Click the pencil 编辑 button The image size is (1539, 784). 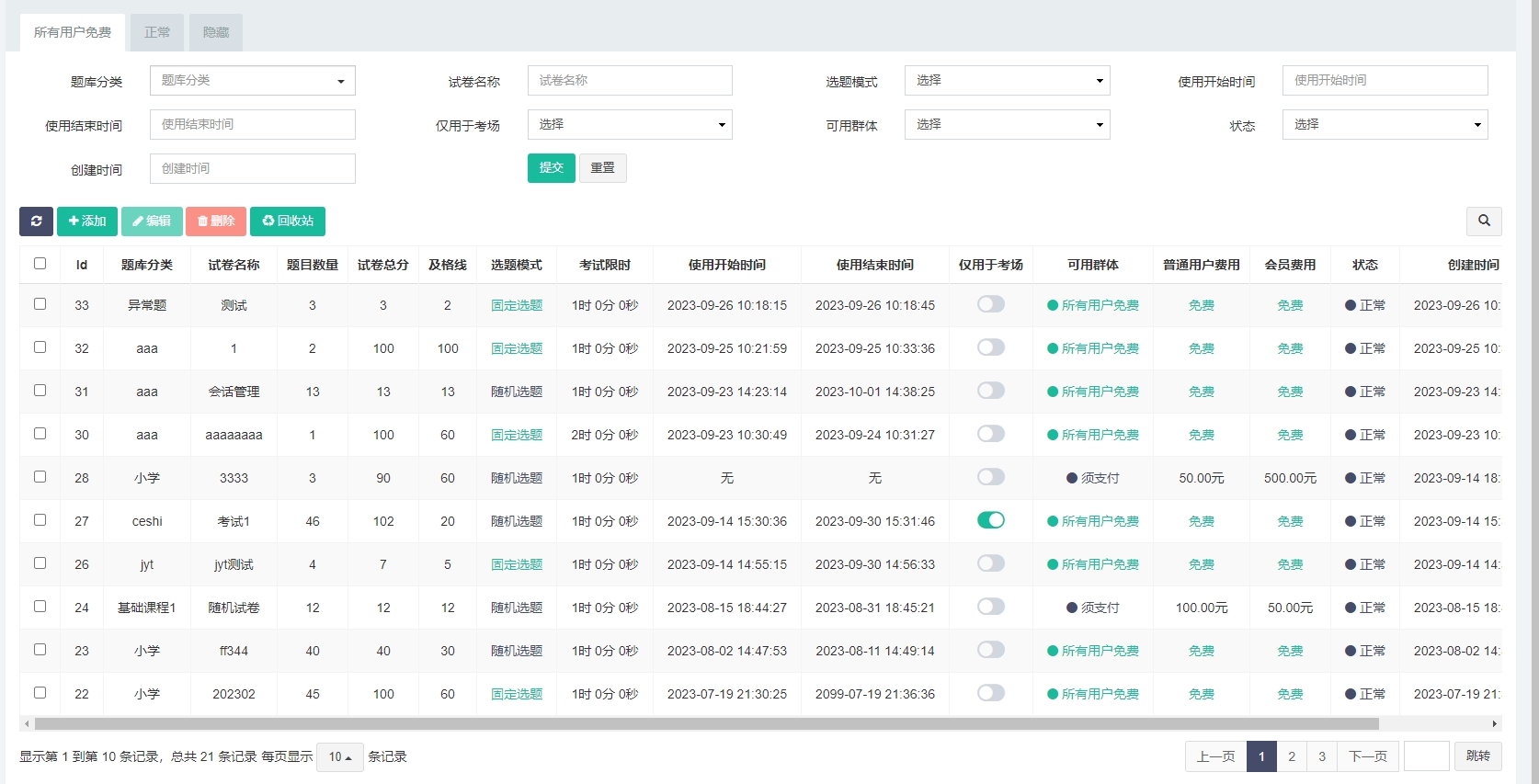(x=152, y=222)
